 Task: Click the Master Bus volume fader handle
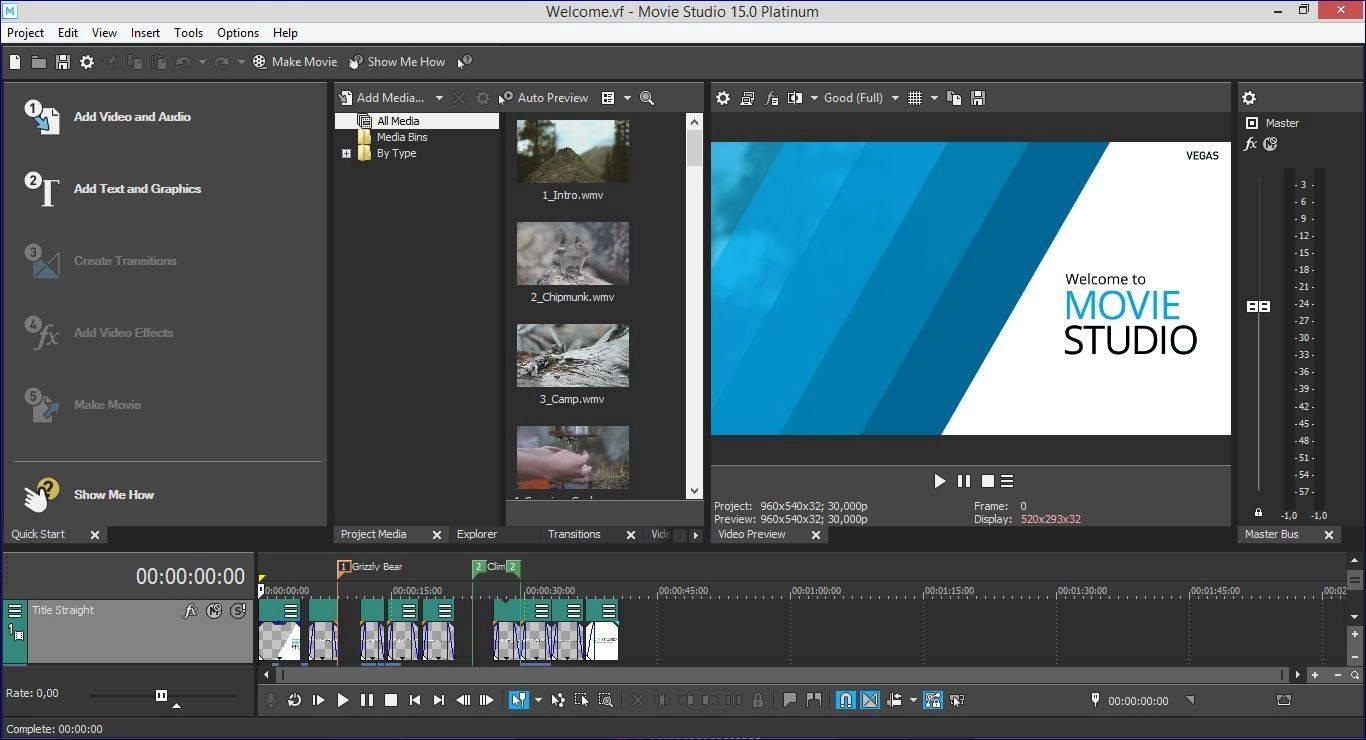coord(1258,306)
